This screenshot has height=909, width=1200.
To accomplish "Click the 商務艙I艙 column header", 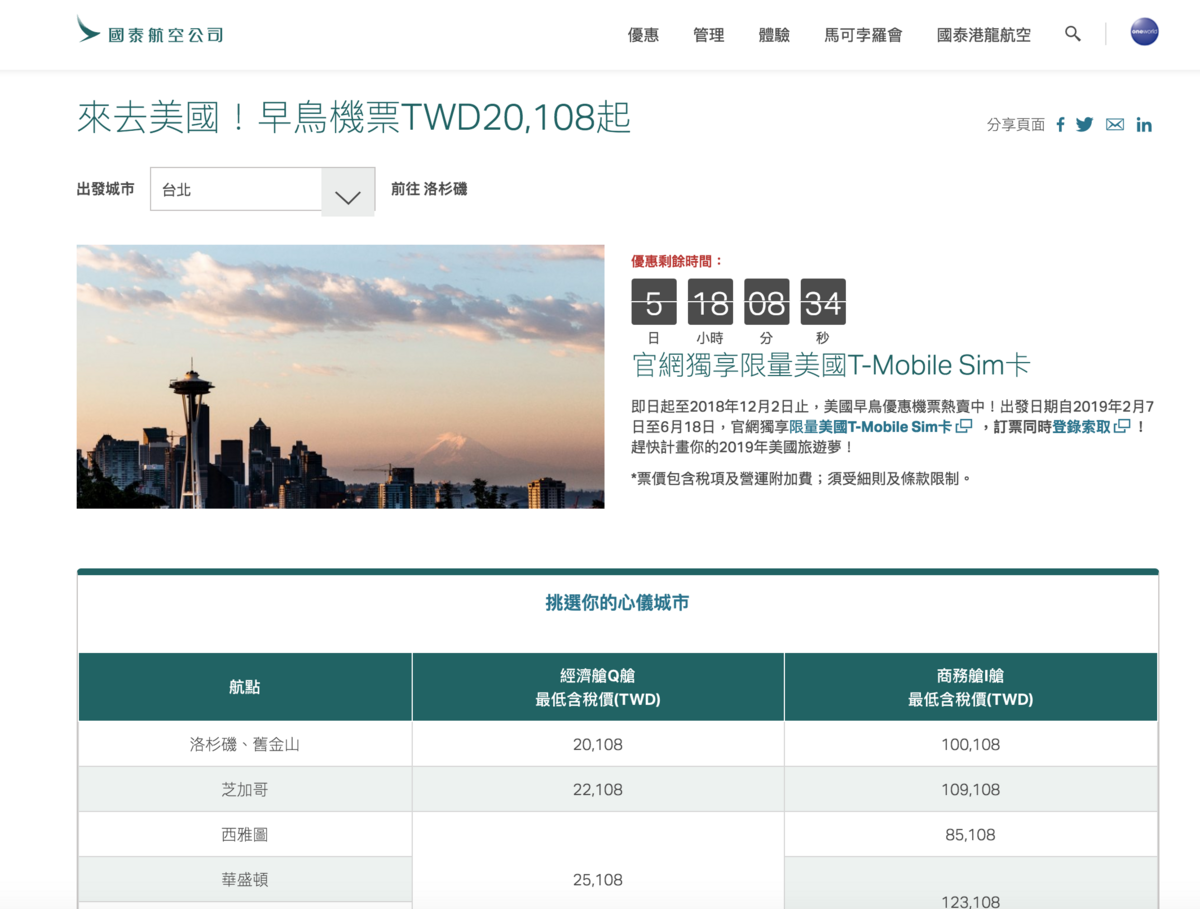I will (x=971, y=687).
